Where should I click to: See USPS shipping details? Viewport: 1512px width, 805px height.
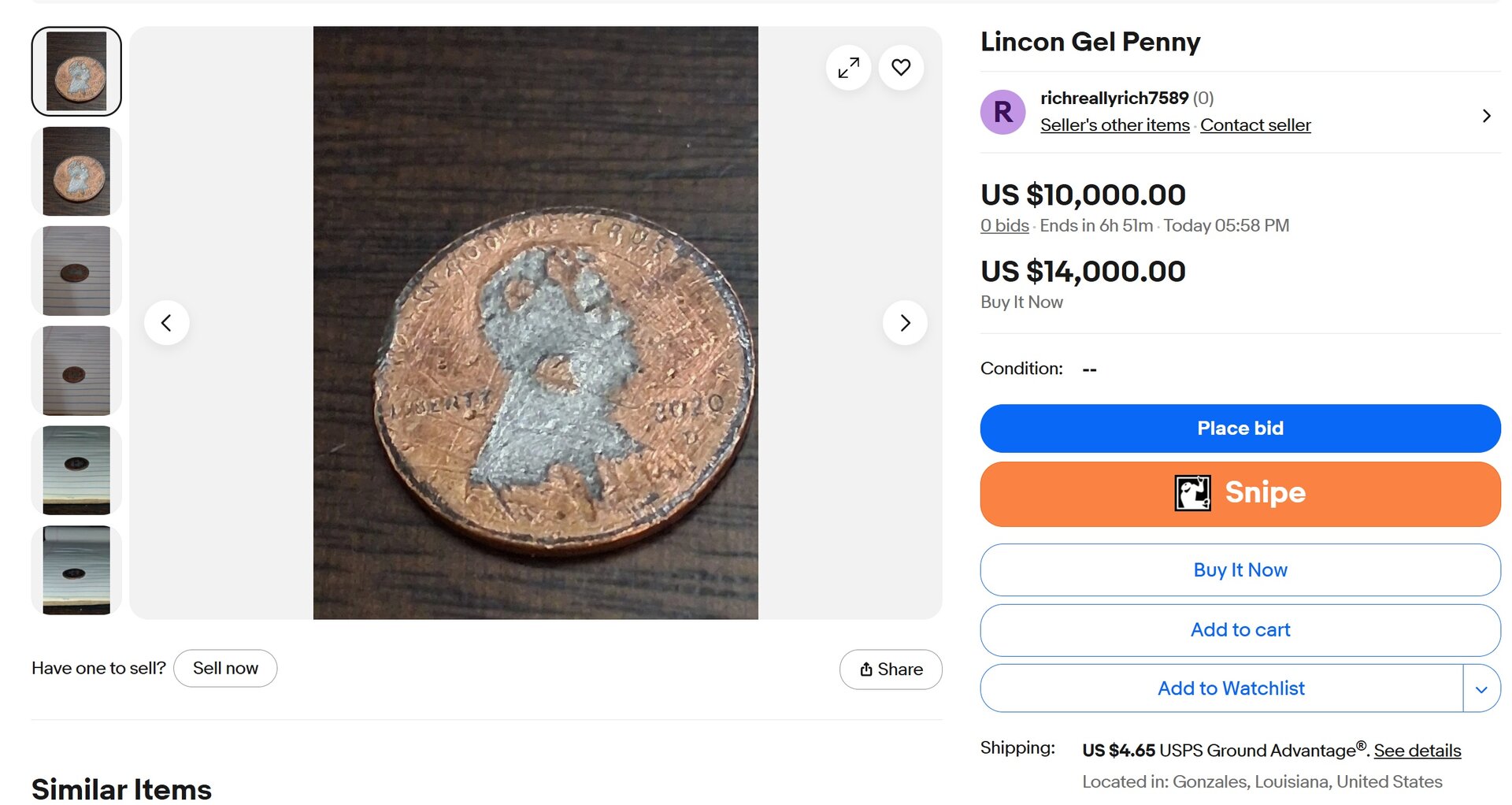[x=1417, y=751]
